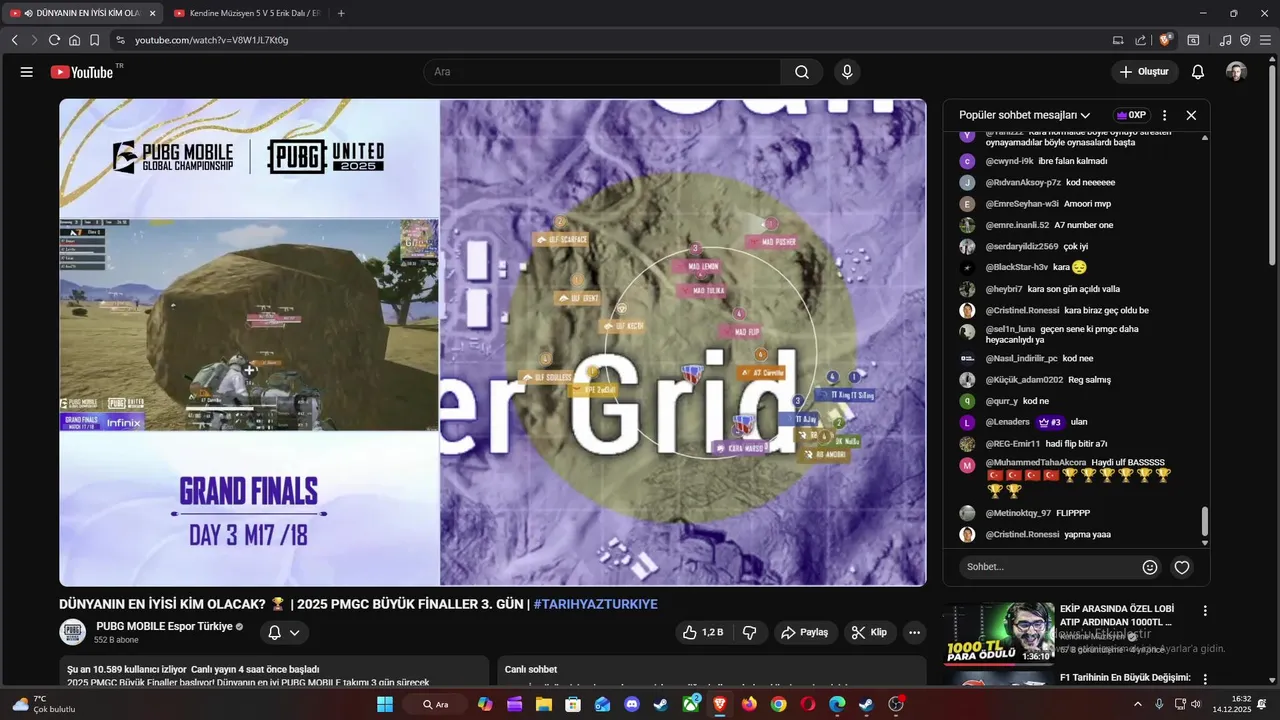Show hidden system tray icons
Screen dimensions: 1280x720
click(1137, 704)
